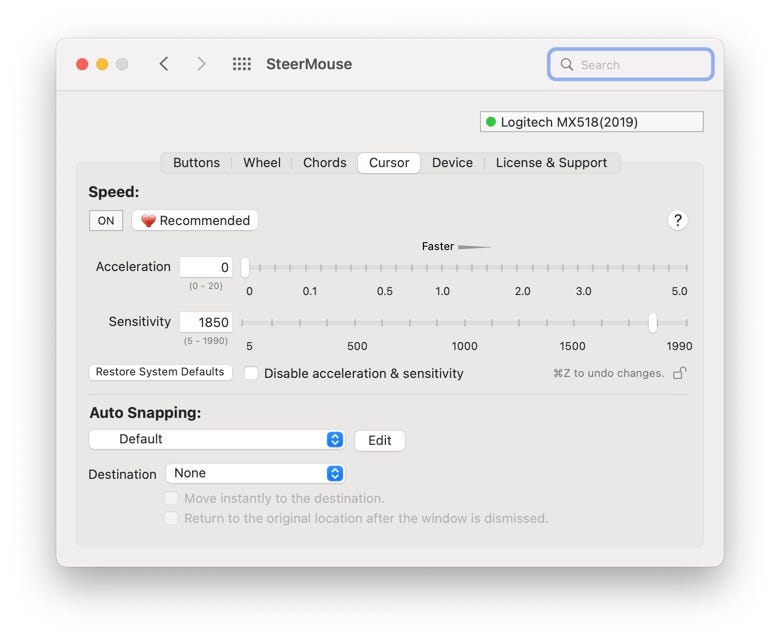Go forward with the right chevron
This screenshot has height=641, width=780.
200,64
